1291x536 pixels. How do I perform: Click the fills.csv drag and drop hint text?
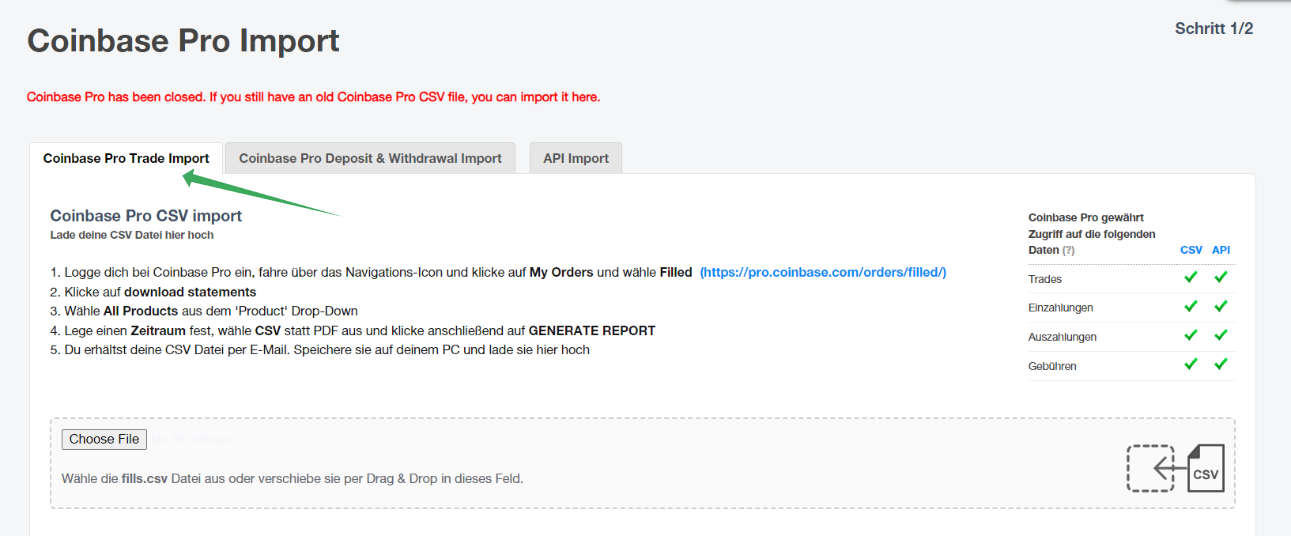[x=293, y=478]
